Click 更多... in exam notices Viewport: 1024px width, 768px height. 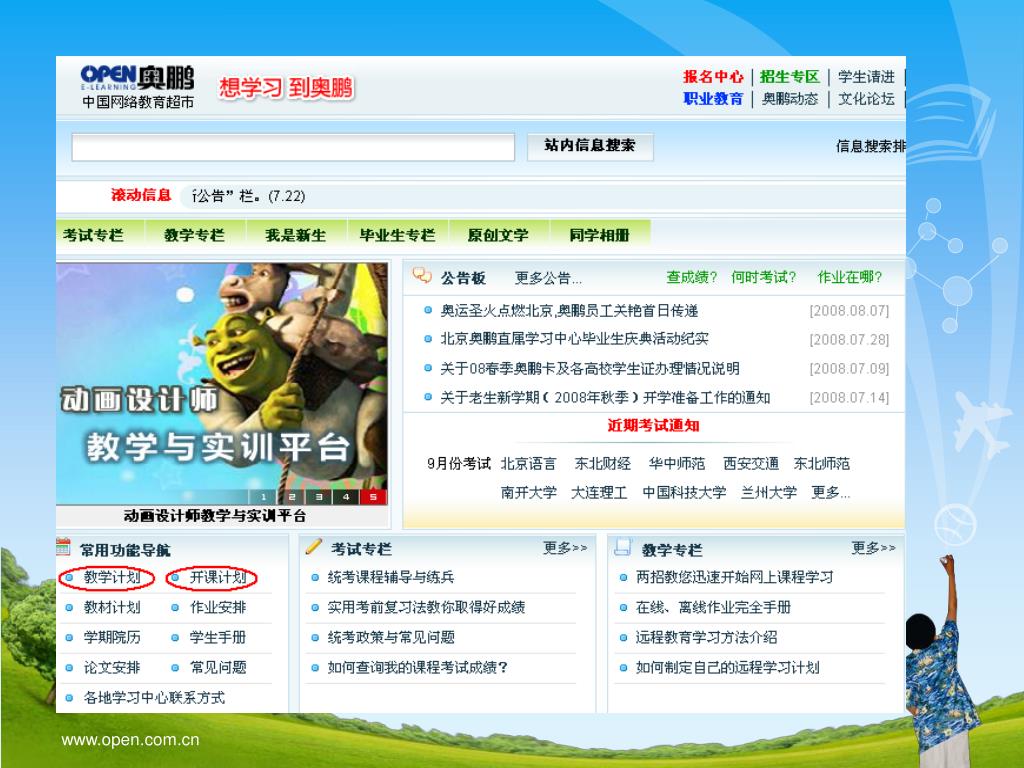click(831, 492)
